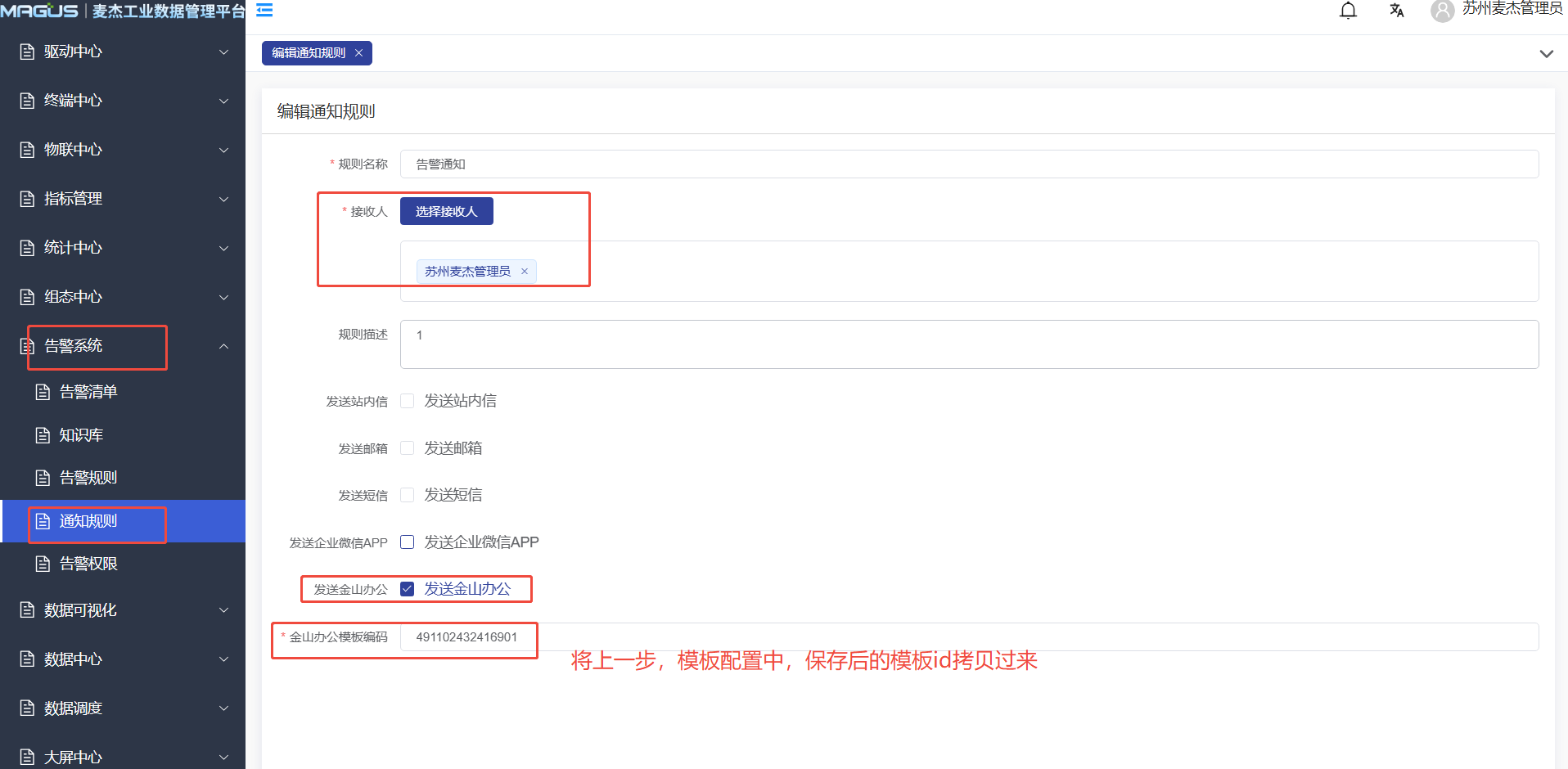1568x769 pixels.
Task: Open the language translation icon
Action: point(1396,11)
